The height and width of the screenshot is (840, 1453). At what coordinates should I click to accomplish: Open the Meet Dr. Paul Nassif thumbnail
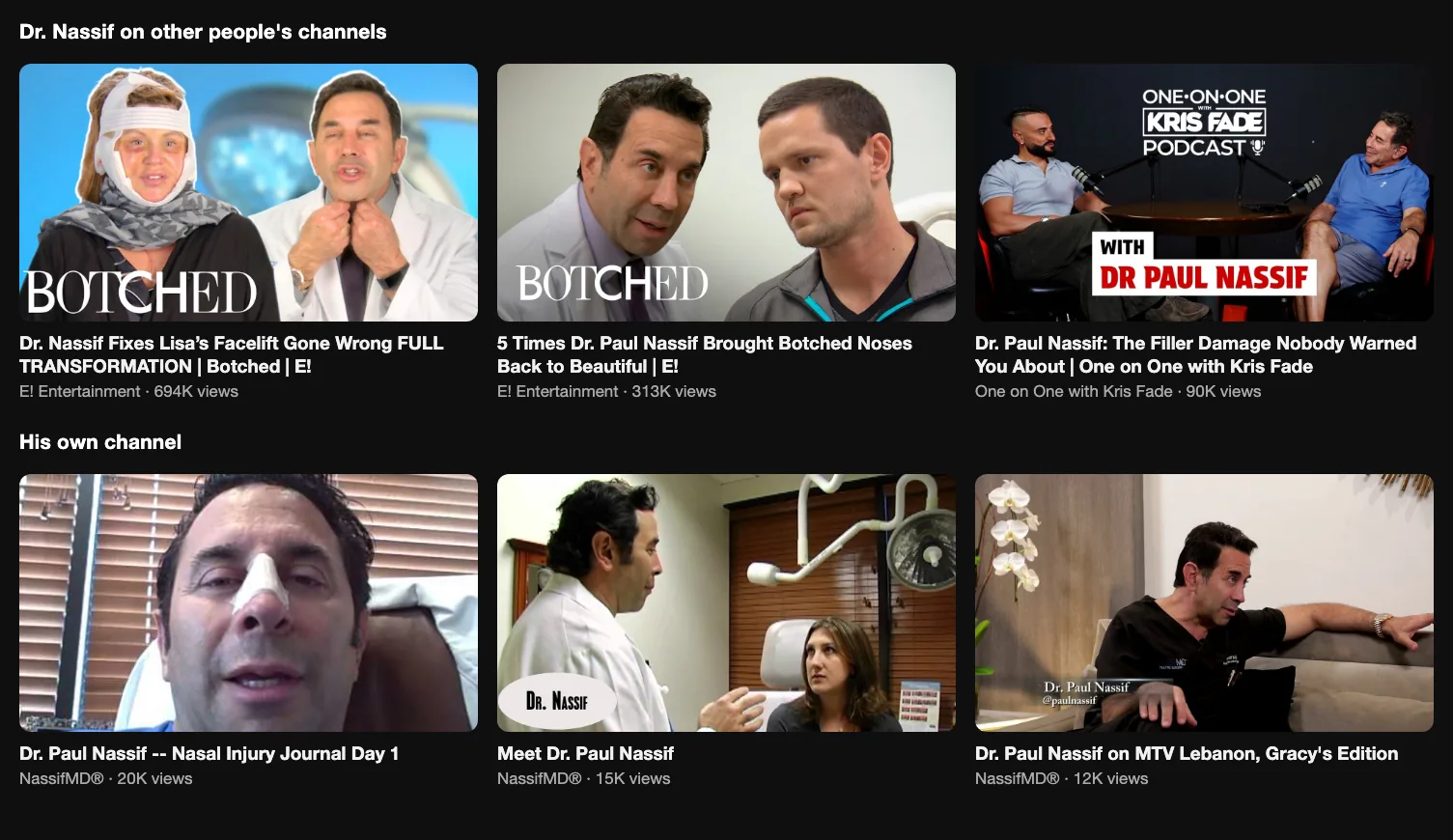(726, 602)
